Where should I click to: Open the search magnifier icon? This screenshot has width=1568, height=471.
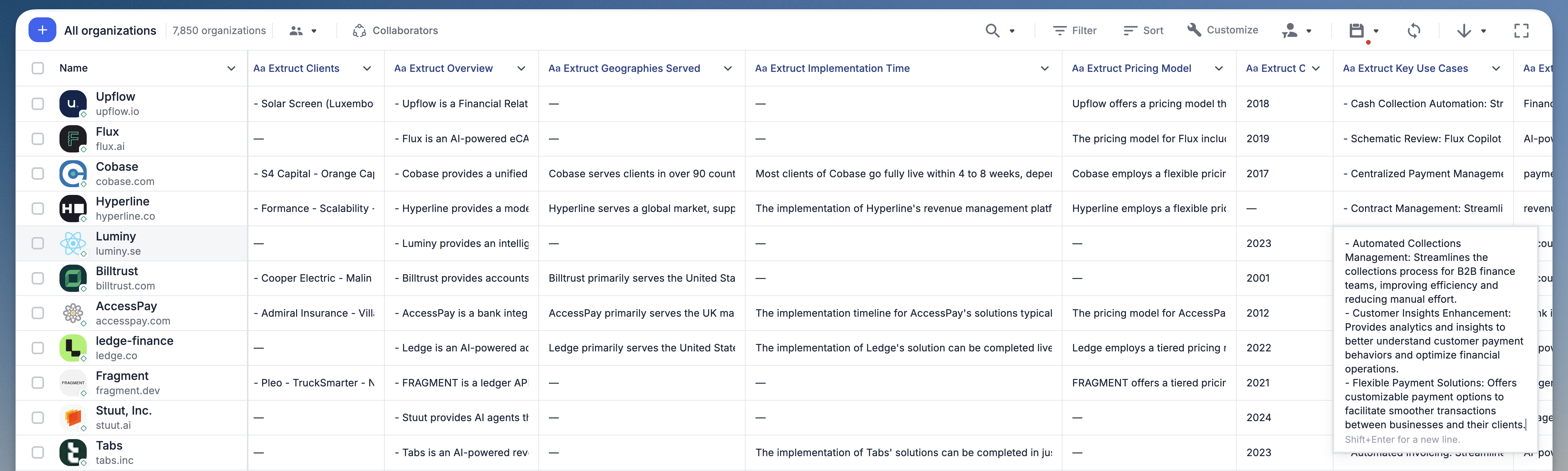click(992, 30)
